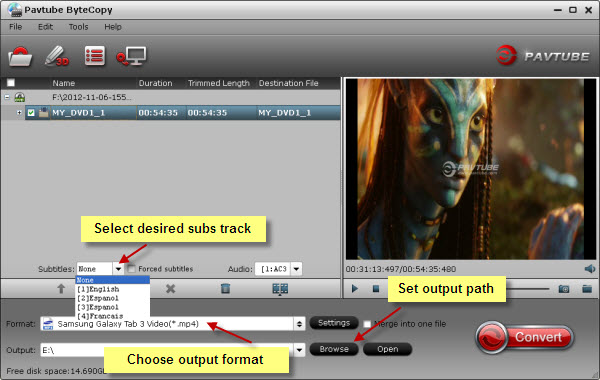Open the search monitor toolbar icon

(x=132, y=56)
